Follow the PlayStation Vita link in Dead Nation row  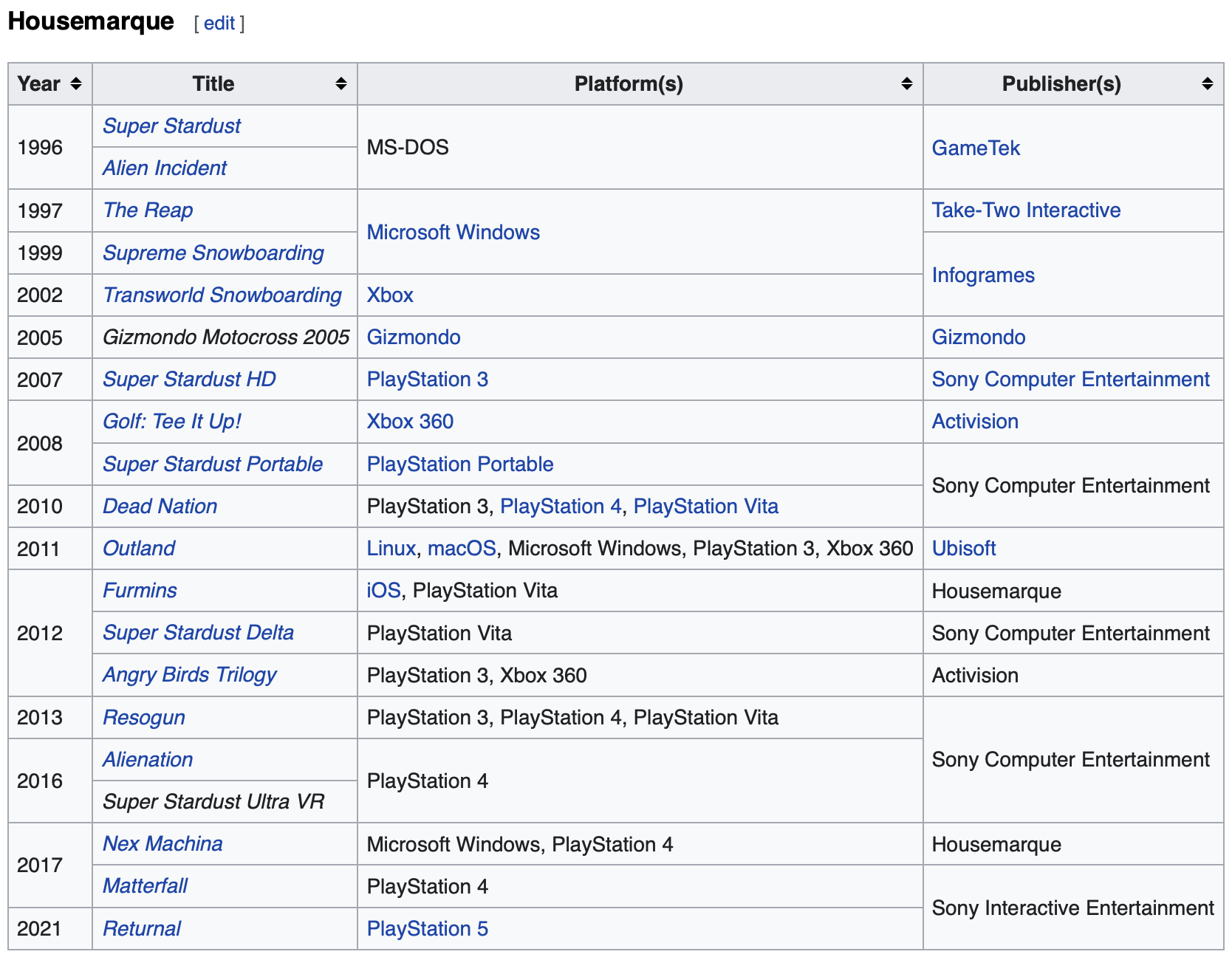point(705,506)
